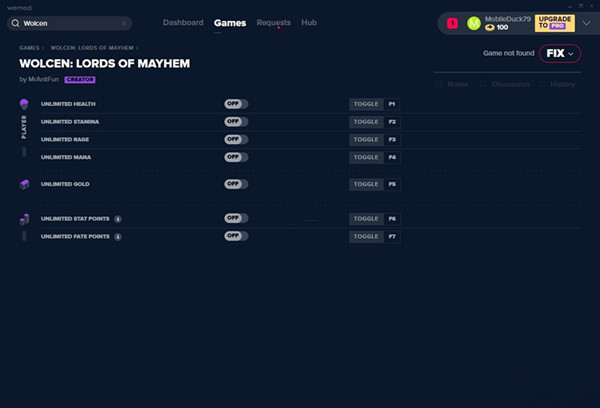Click the green M user avatar
Screen dimensions: 600x408
pyautogui.click(x=474, y=23)
